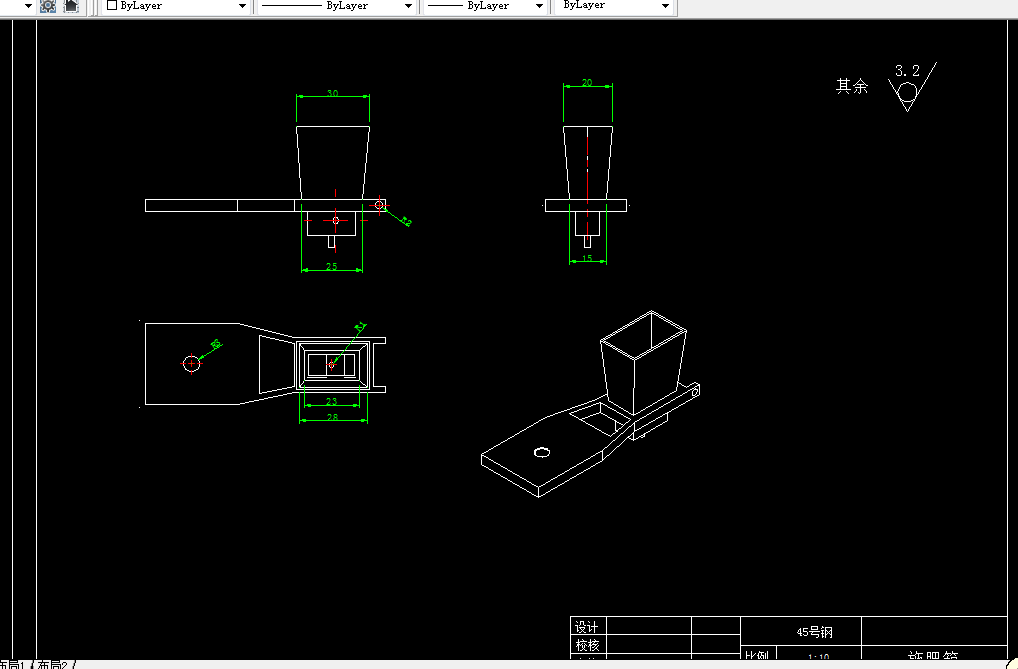
Task: Click the 其余 annotation text
Action: 852,86
